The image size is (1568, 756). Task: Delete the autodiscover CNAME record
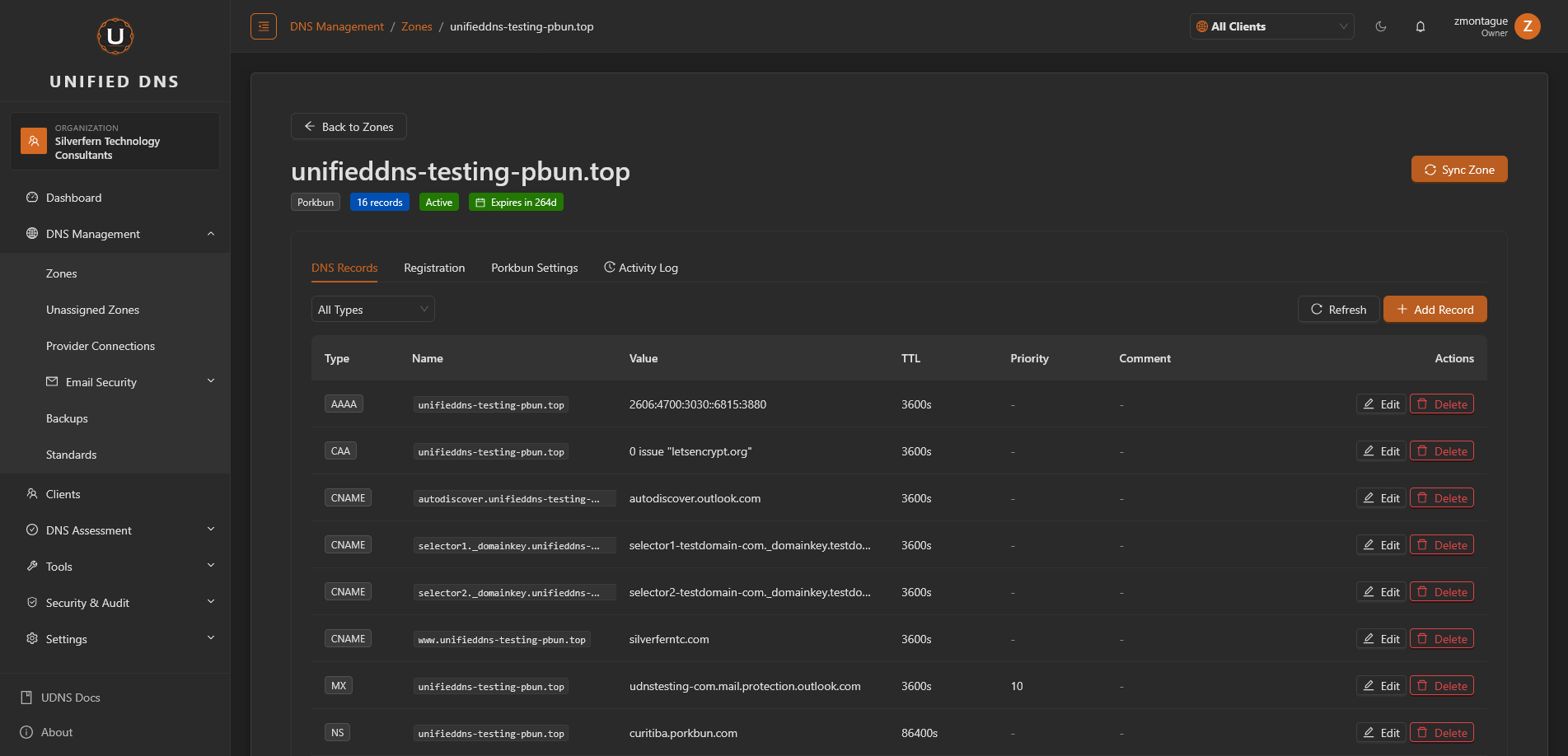click(1442, 498)
